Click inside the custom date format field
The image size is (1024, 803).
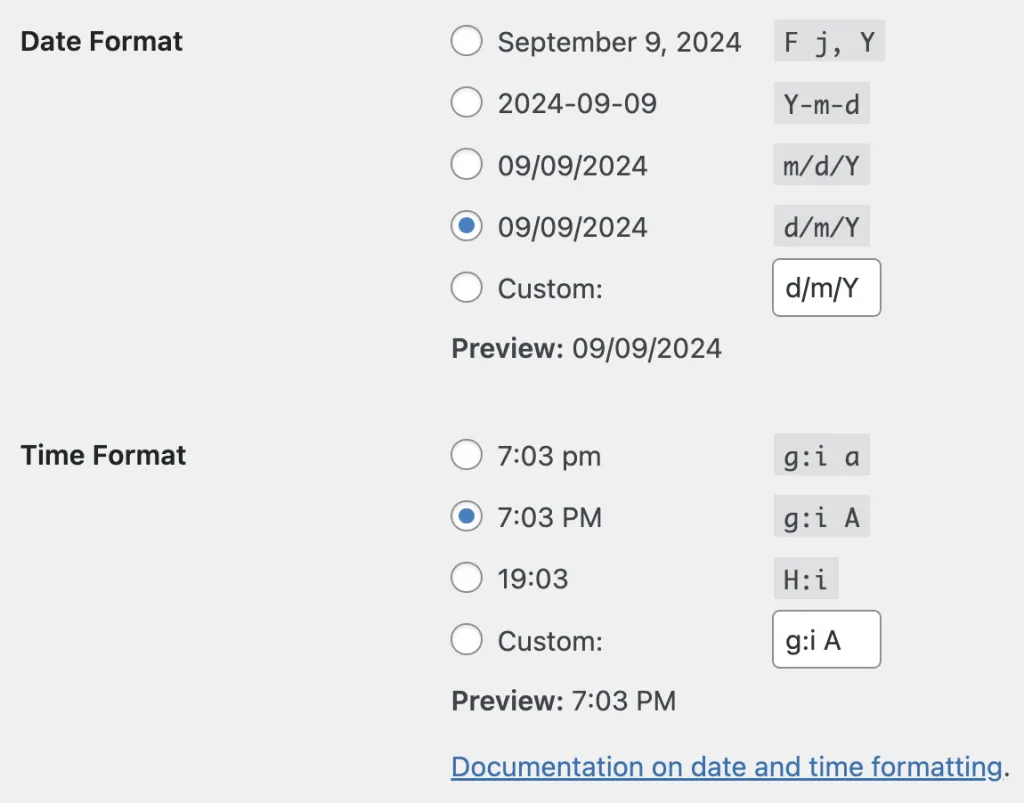826,287
